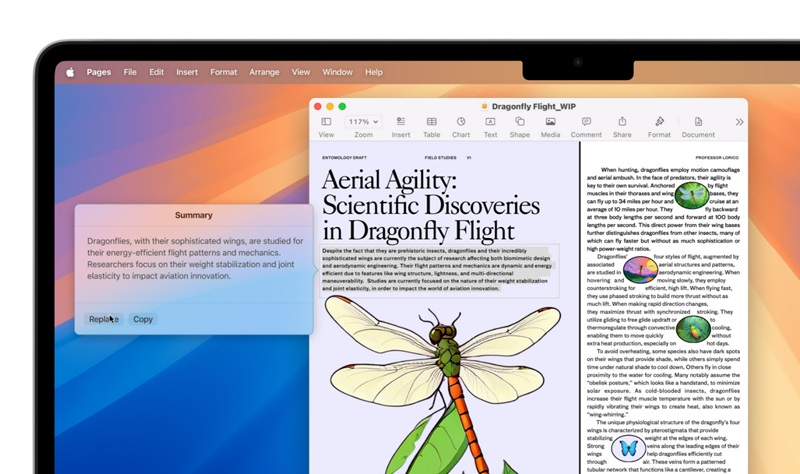Click the Aerial Agility headline text
The height and width of the screenshot is (474, 800).
click(x=431, y=205)
